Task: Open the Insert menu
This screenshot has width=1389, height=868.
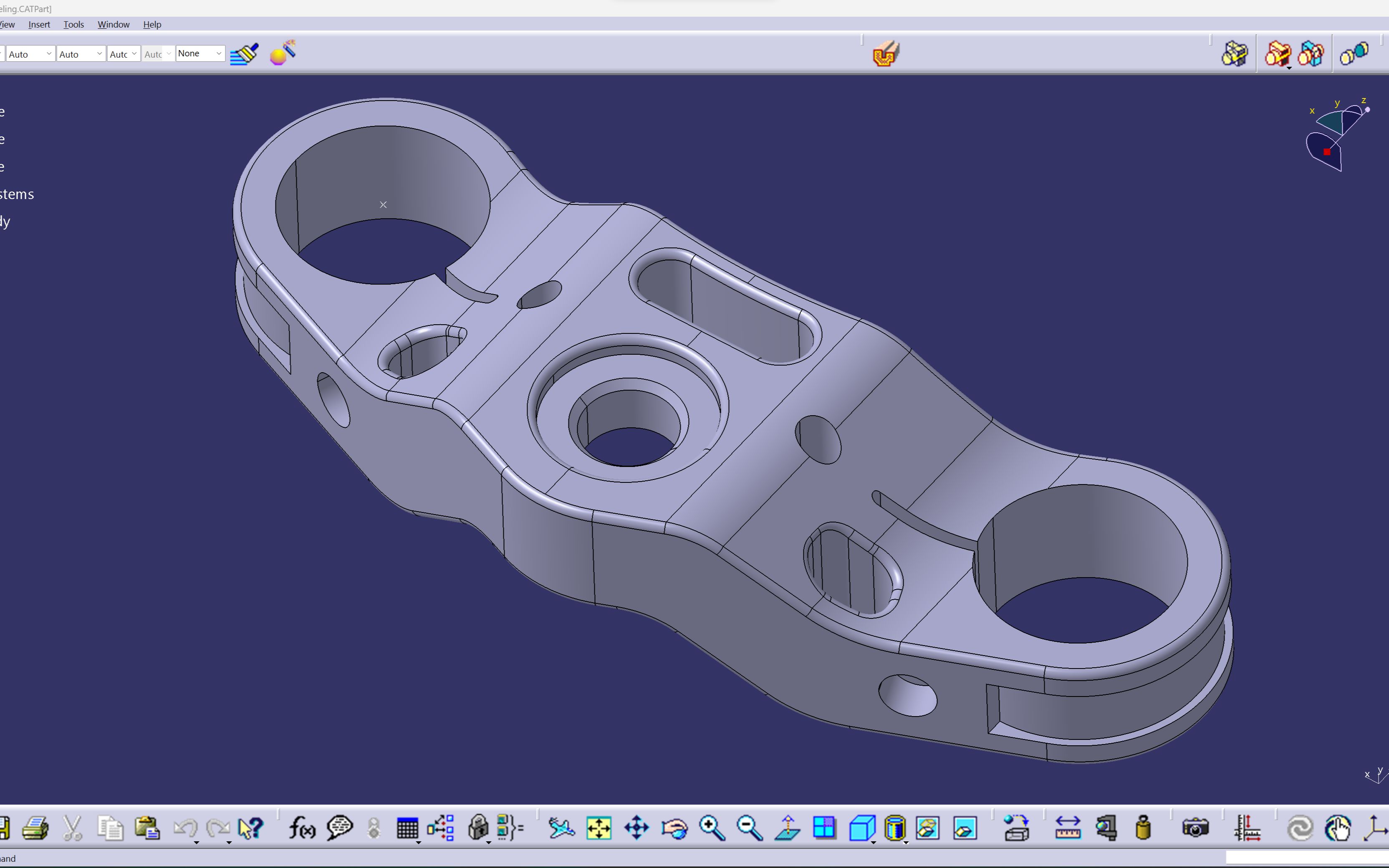Action: click(39, 24)
